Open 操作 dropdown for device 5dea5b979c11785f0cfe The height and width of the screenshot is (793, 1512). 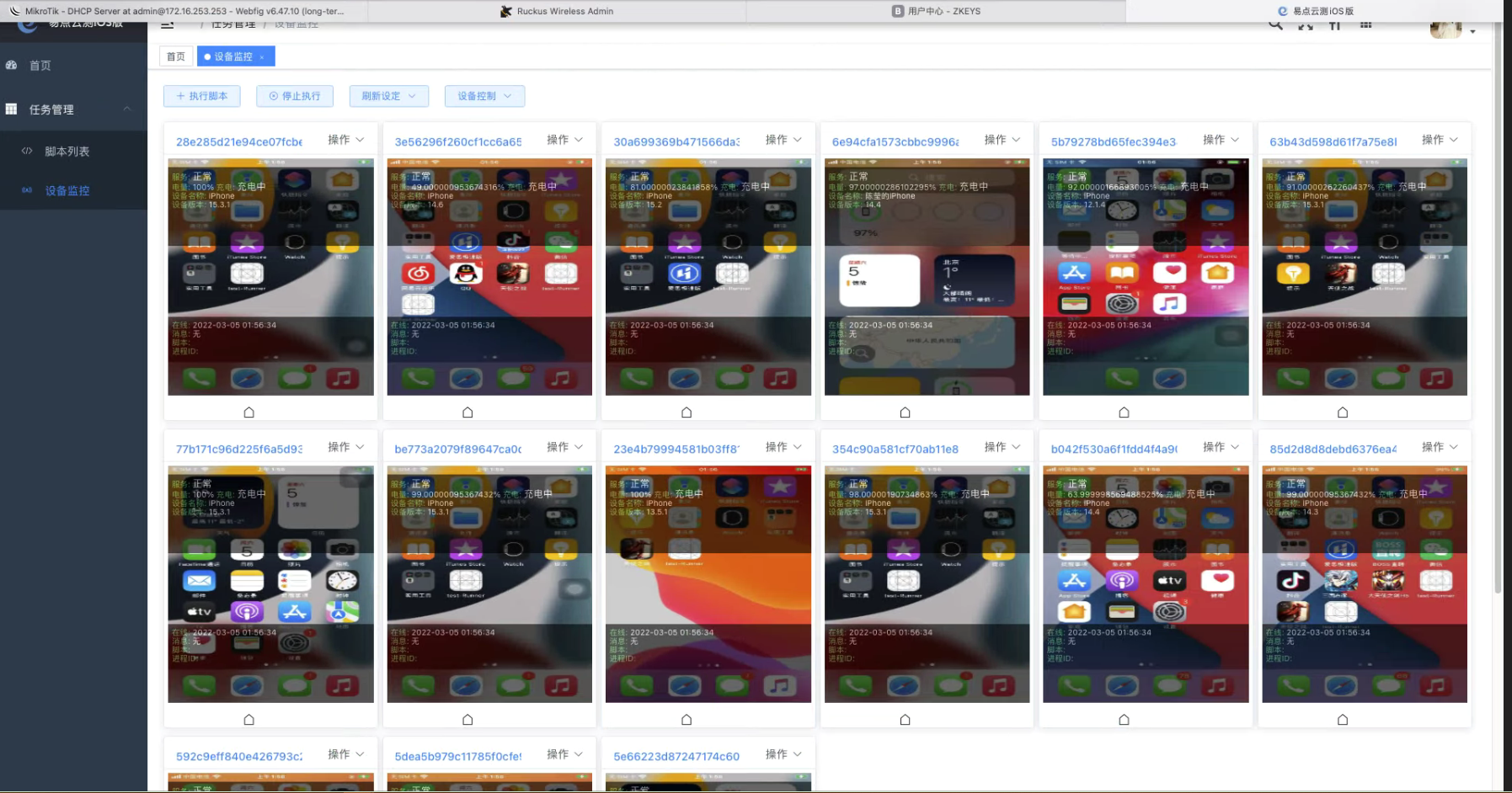(565, 754)
